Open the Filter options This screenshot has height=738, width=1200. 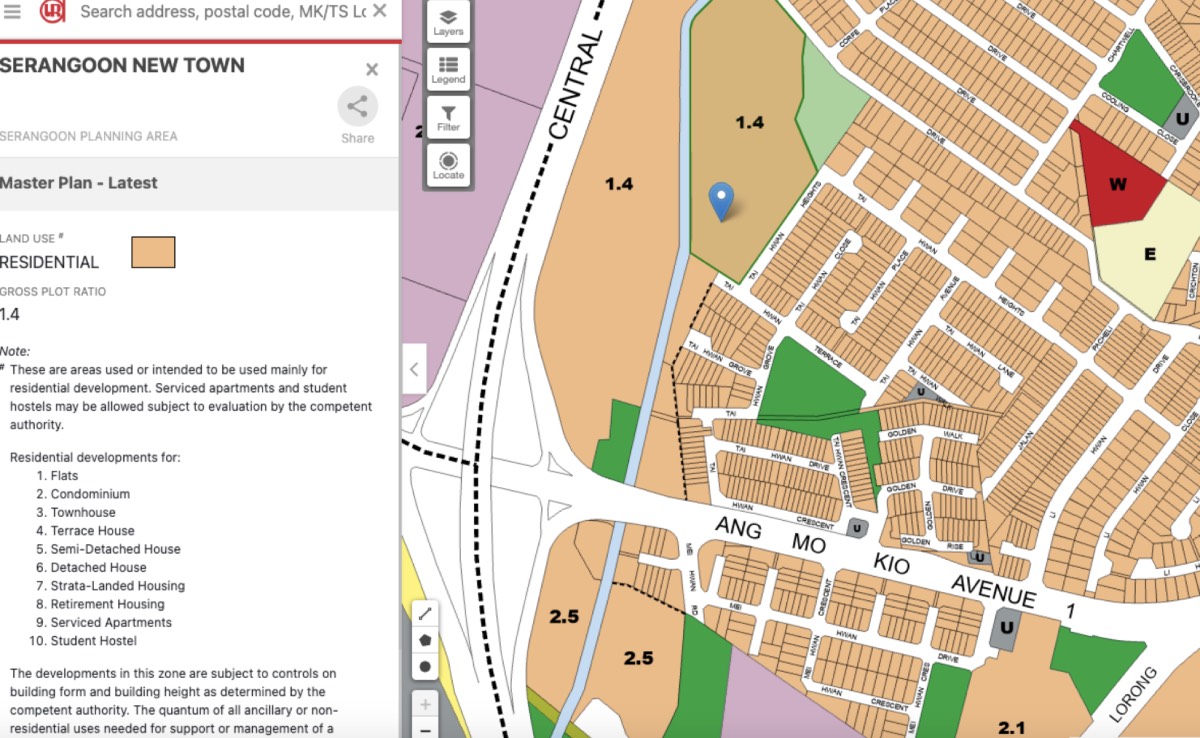[x=448, y=117]
